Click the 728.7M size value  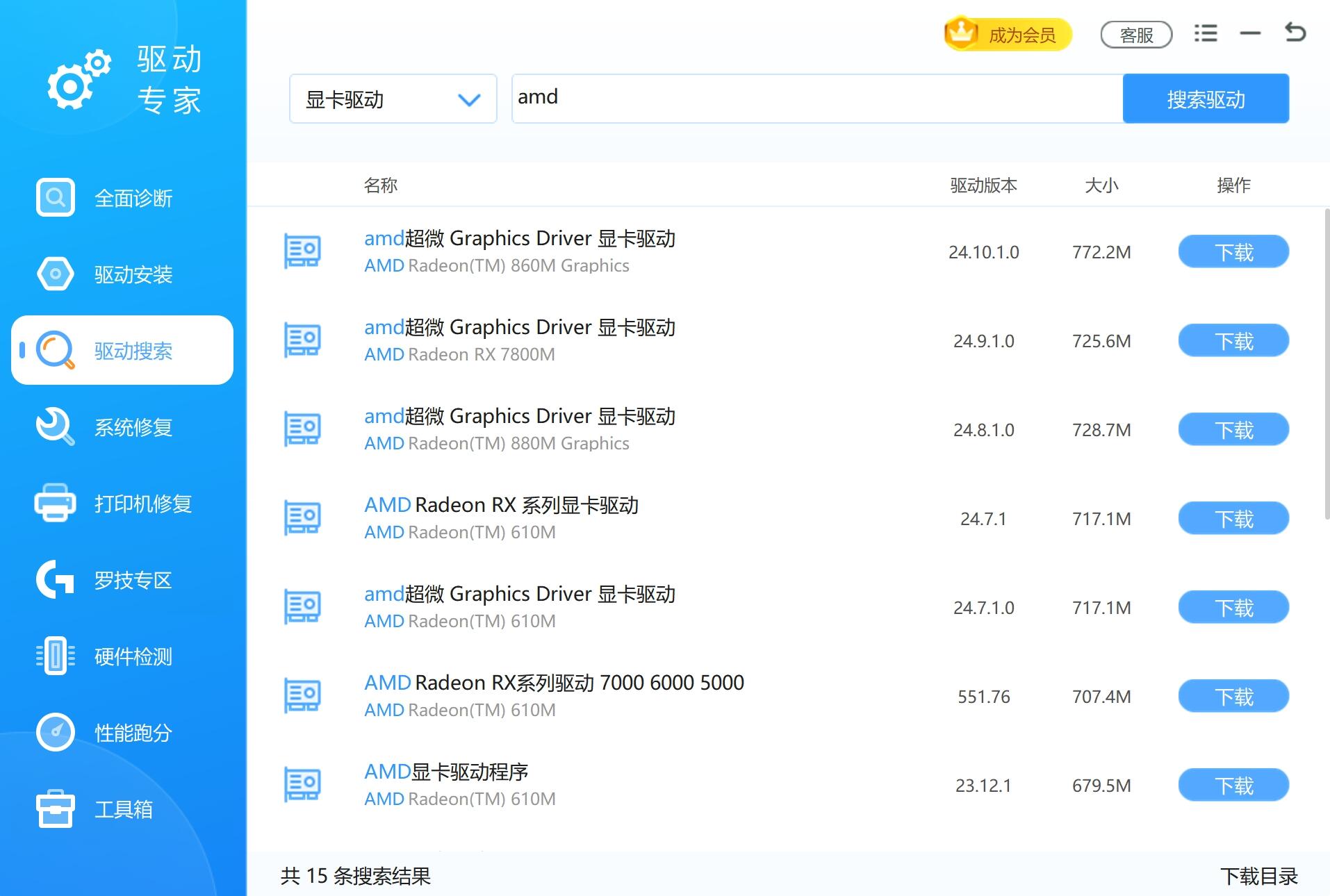click(x=1101, y=429)
